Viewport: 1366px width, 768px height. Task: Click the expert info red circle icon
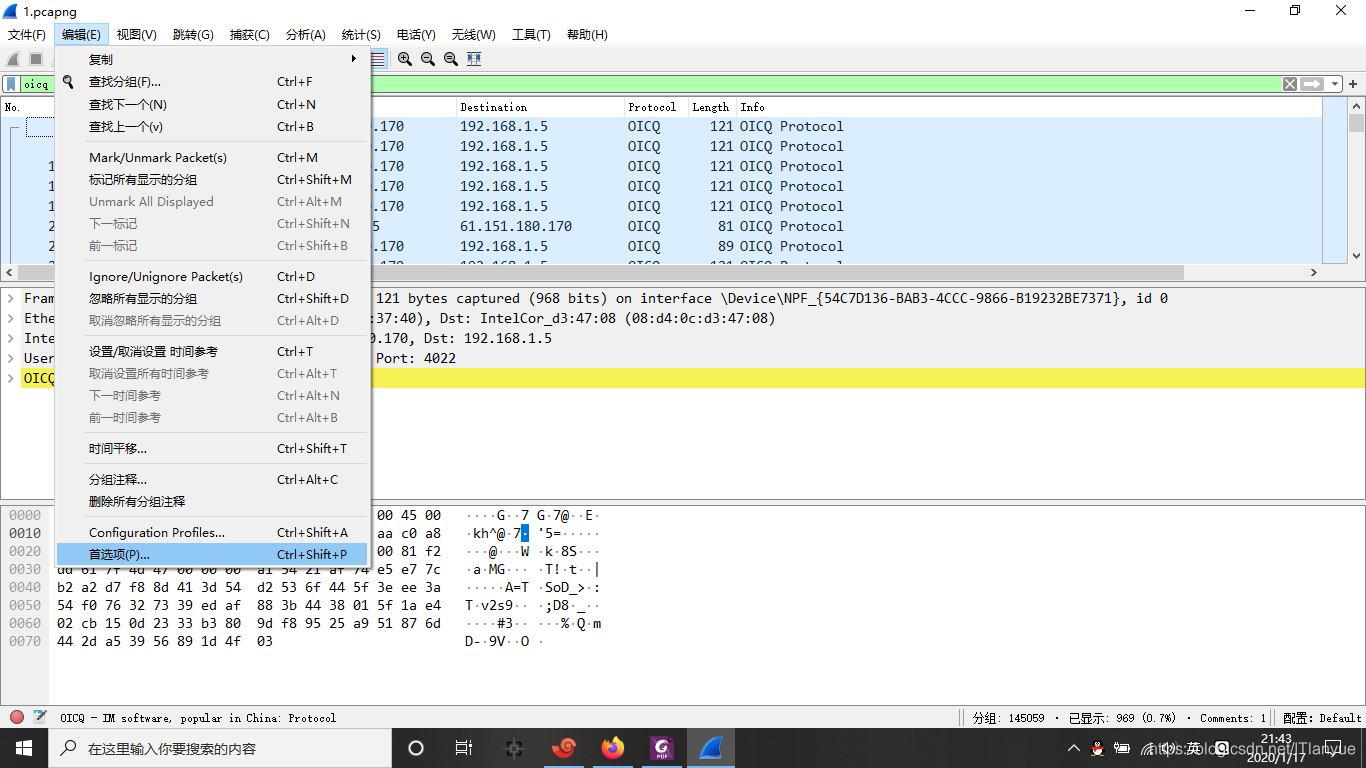[17, 717]
